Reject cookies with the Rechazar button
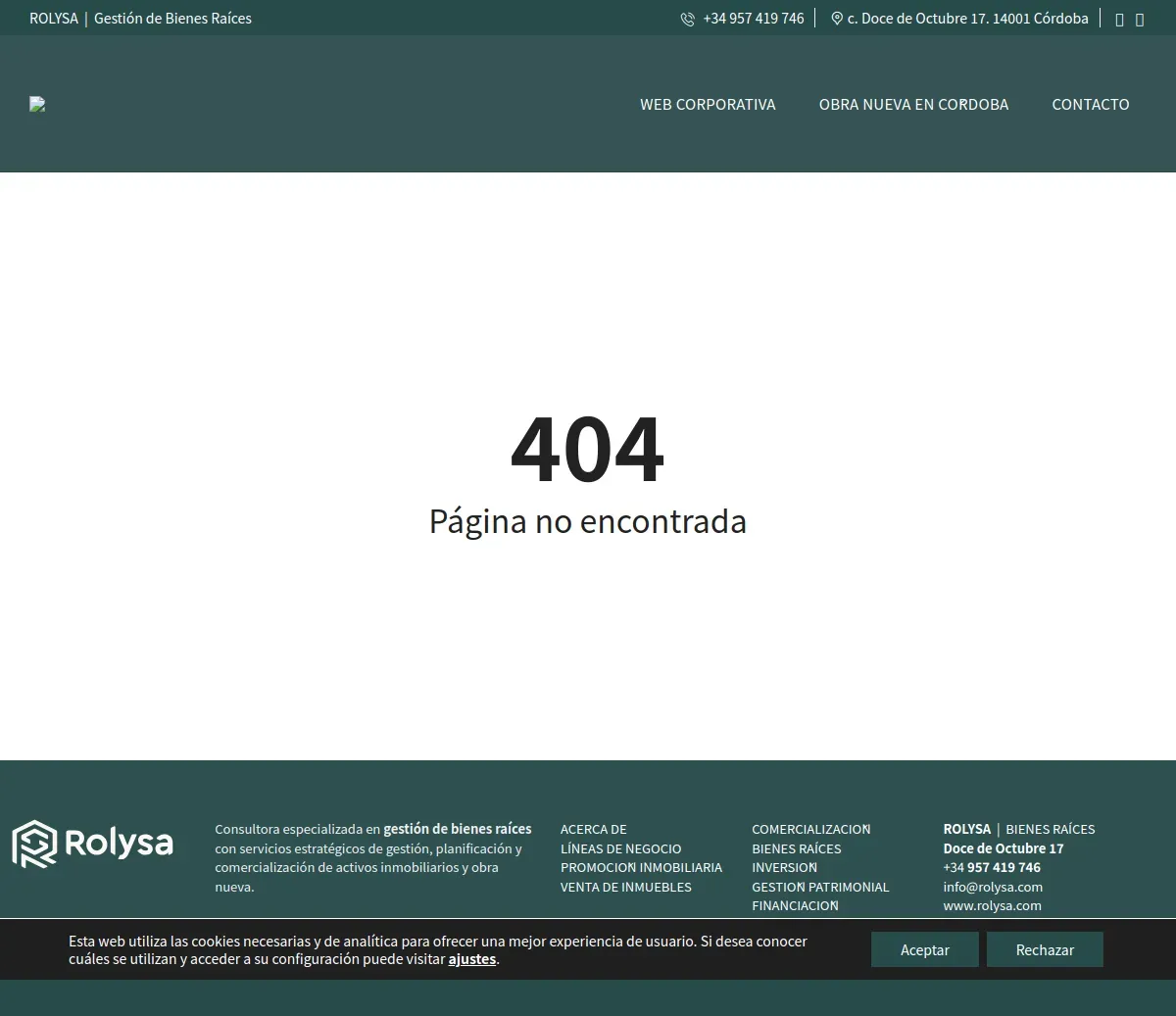1176x1016 pixels. click(1045, 949)
